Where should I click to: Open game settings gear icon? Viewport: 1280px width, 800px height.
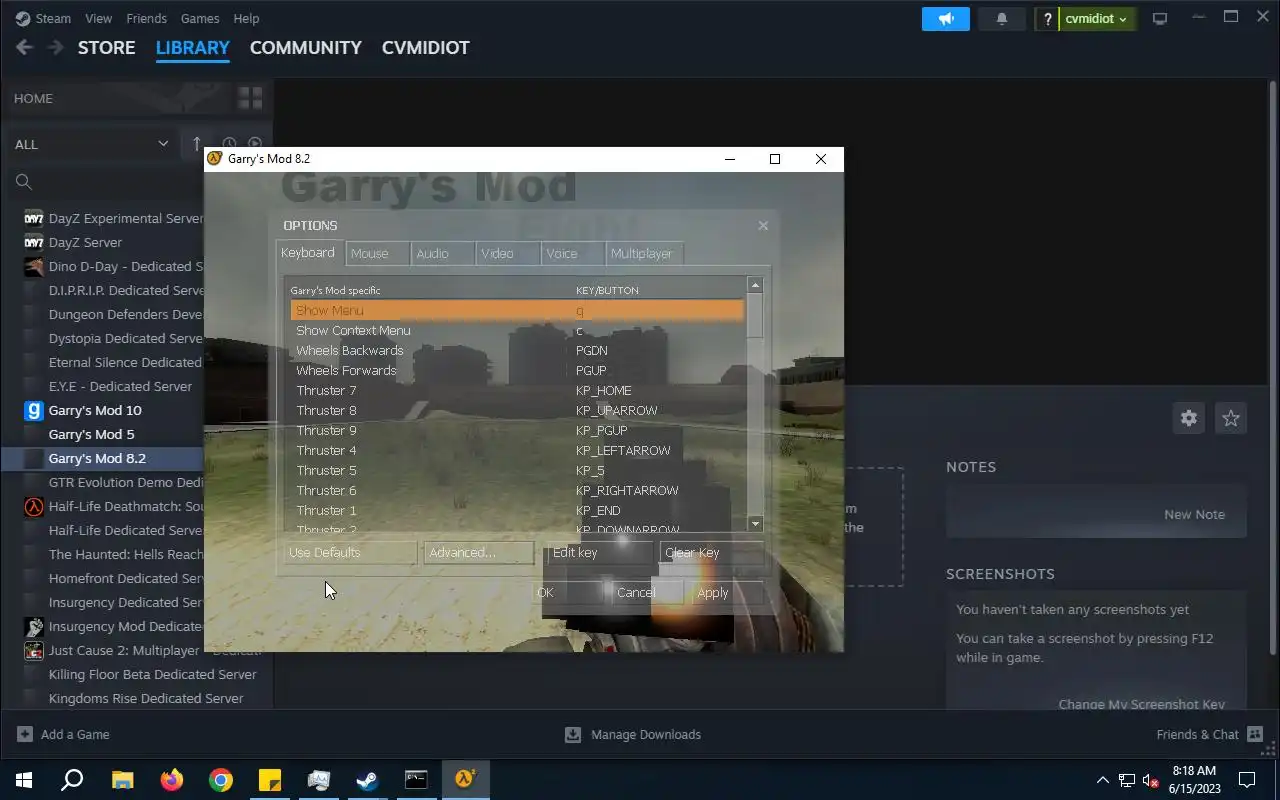point(1189,418)
